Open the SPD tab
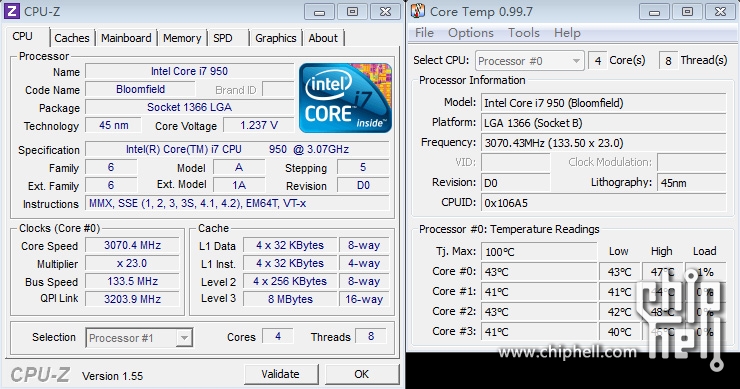Screen dimensions: 740x389 pyautogui.click(x=223, y=38)
